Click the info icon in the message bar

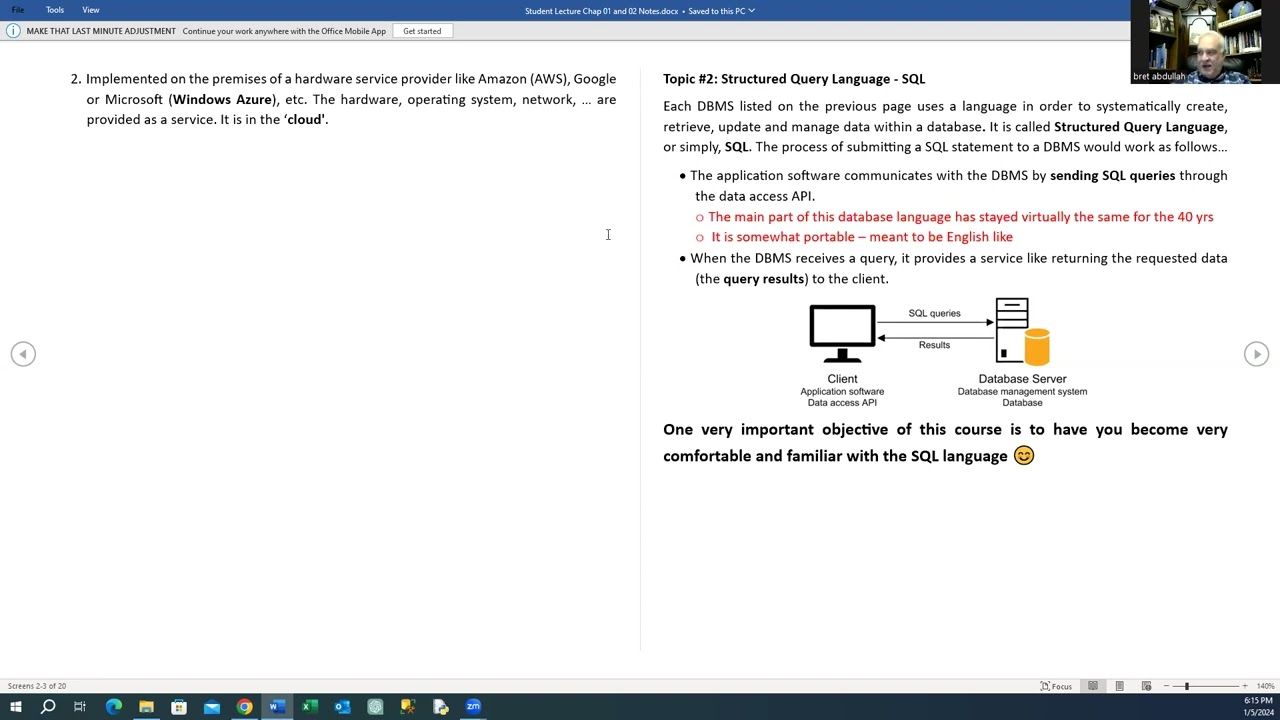tap(13, 31)
